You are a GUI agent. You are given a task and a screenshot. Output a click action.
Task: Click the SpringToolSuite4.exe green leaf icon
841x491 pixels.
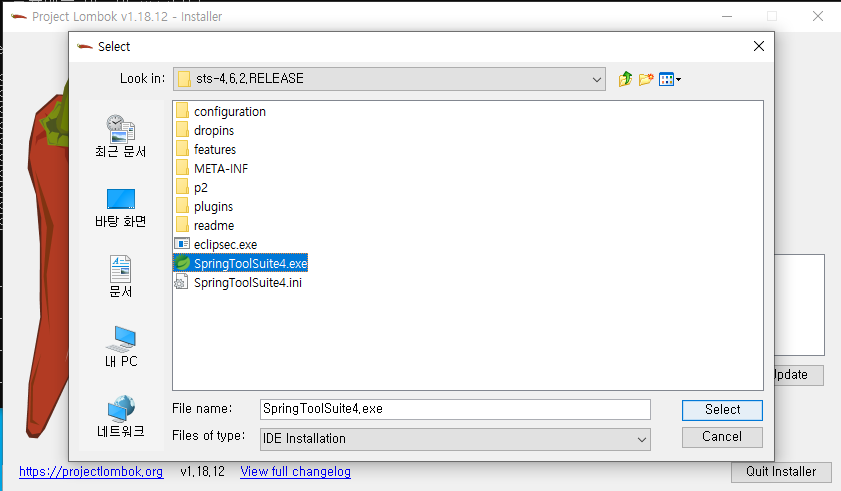[x=182, y=263]
